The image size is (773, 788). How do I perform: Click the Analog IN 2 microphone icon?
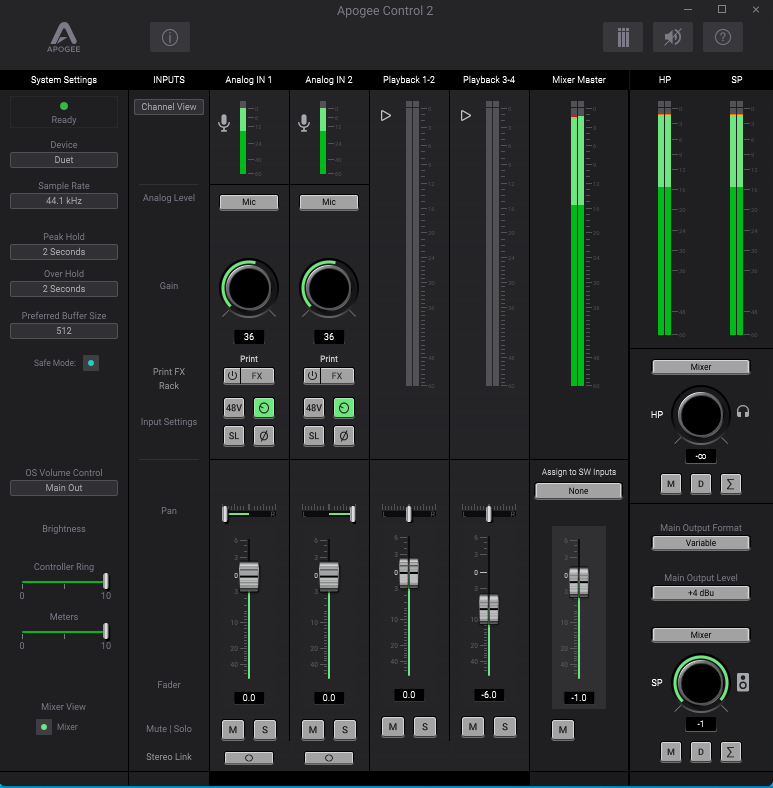point(304,123)
